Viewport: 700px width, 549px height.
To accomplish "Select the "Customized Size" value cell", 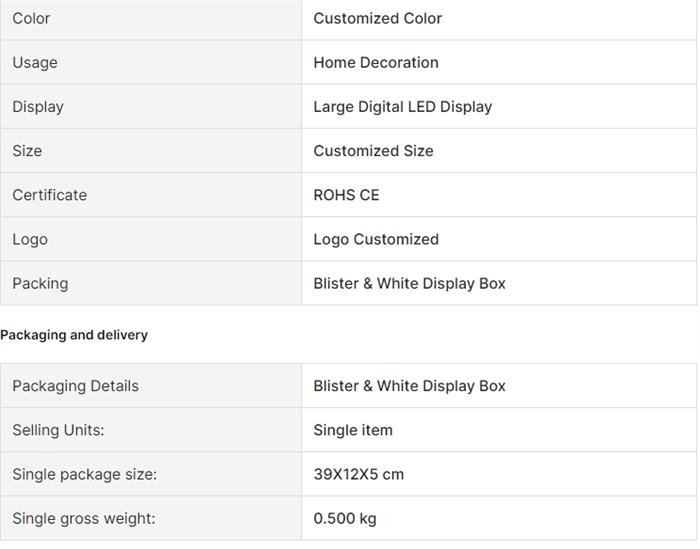I will pos(373,151).
